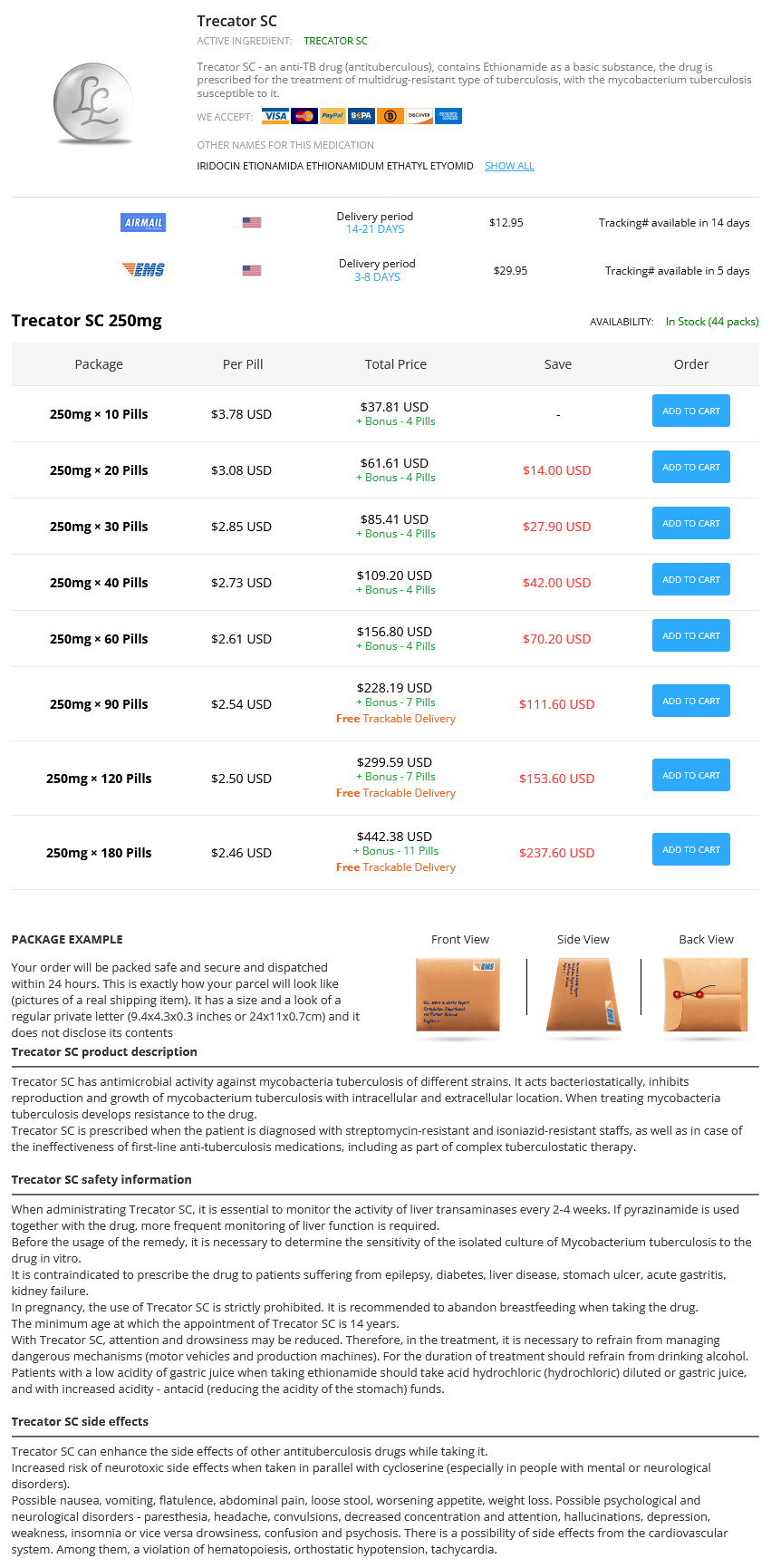Image resolution: width=771 pixels, height=1568 pixels.
Task: Click the Bitcoin payment icon
Action: [x=390, y=116]
